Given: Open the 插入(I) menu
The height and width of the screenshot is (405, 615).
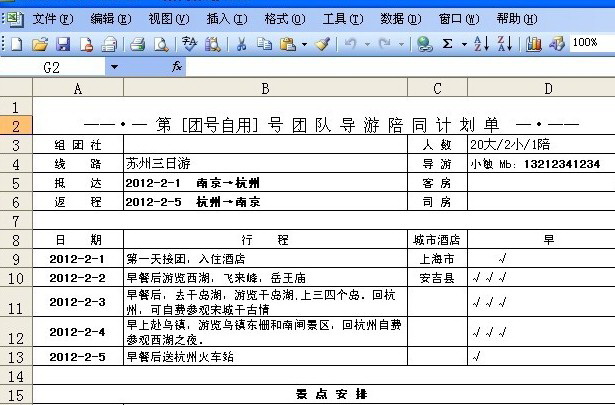Looking at the screenshot, I should (x=227, y=19).
